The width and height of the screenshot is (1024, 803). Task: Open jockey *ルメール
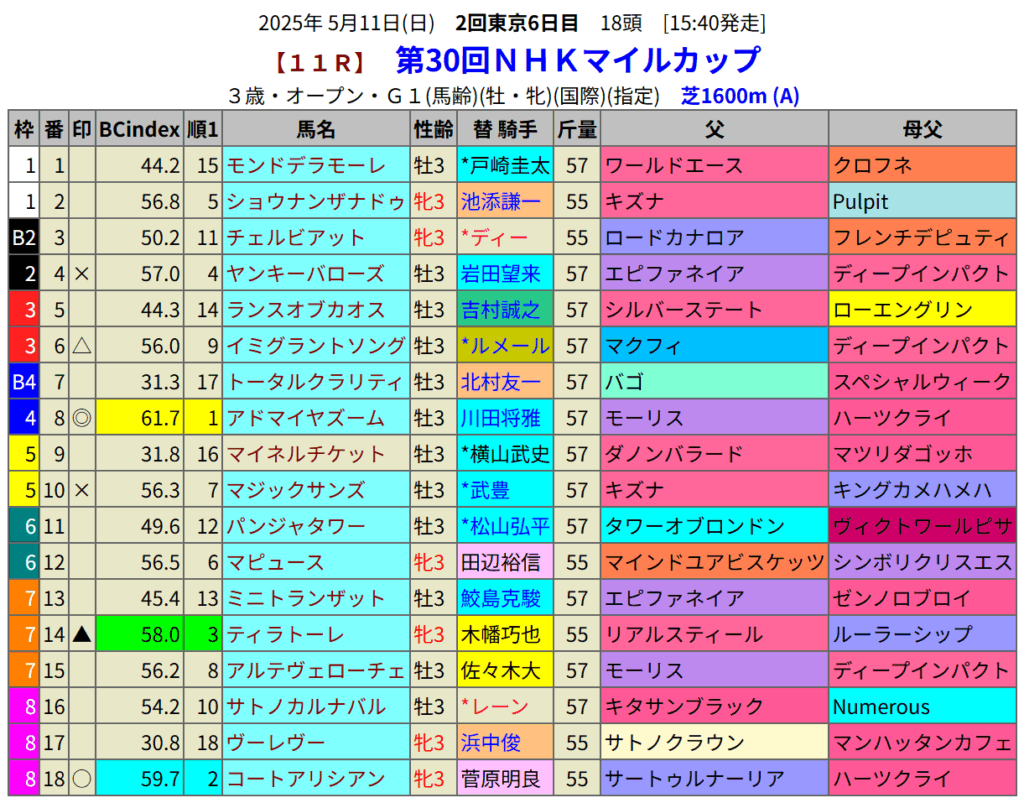pyautogui.click(x=505, y=346)
